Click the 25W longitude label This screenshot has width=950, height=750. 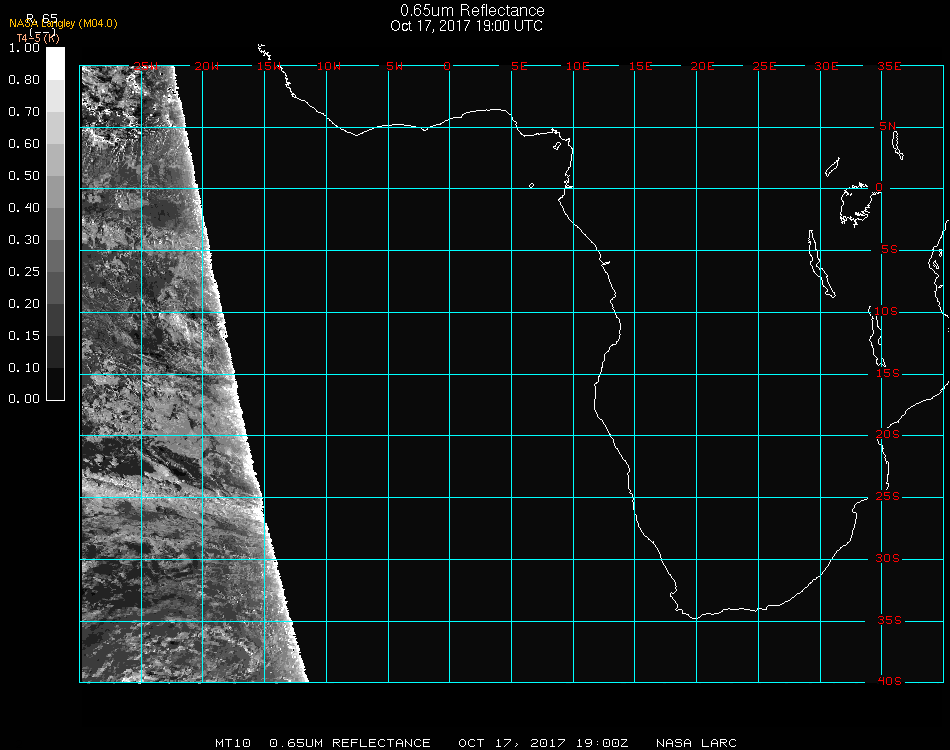pyautogui.click(x=146, y=66)
